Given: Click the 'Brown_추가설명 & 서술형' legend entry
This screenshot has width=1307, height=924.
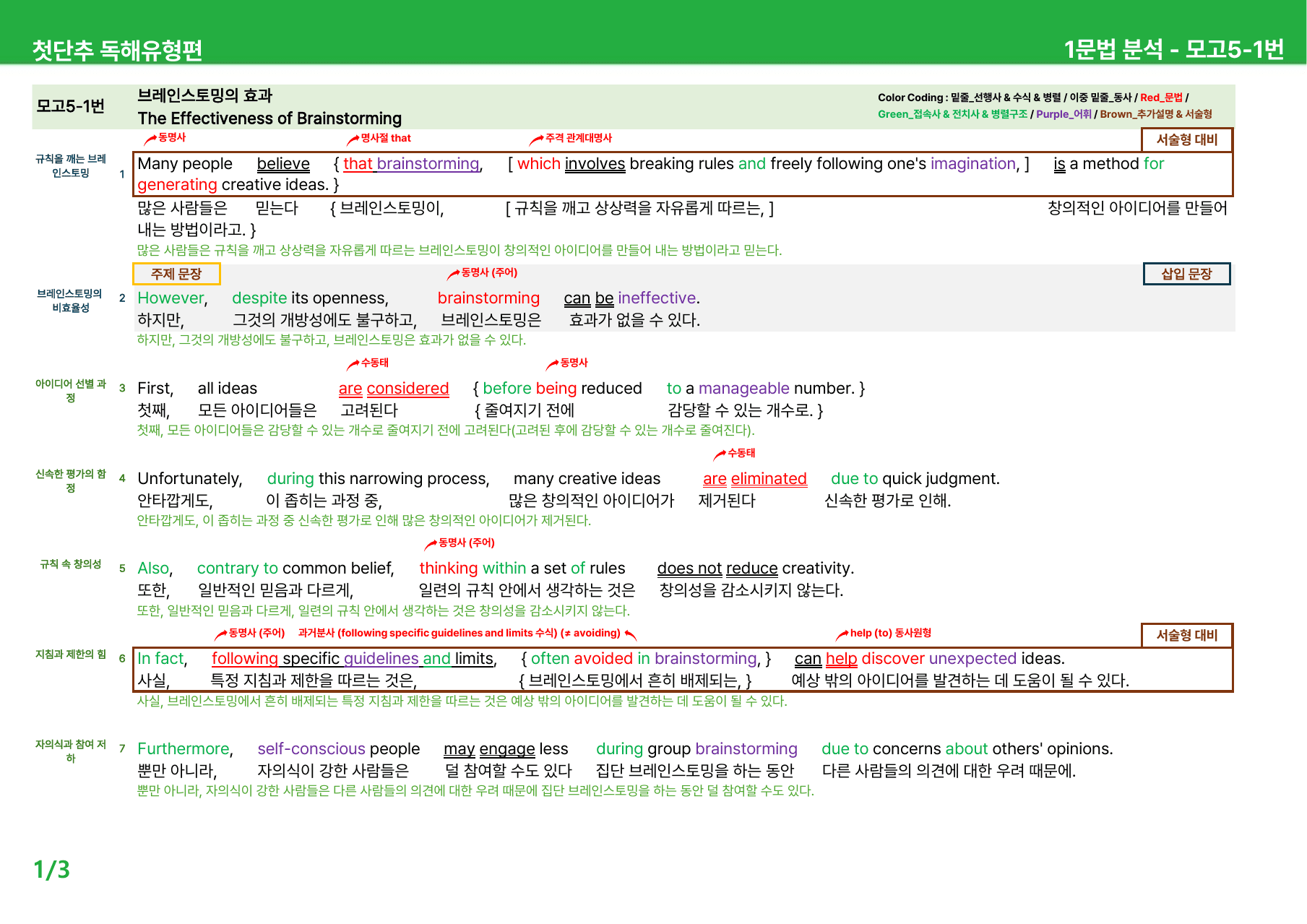Looking at the screenshot, I should (1156, 114).
